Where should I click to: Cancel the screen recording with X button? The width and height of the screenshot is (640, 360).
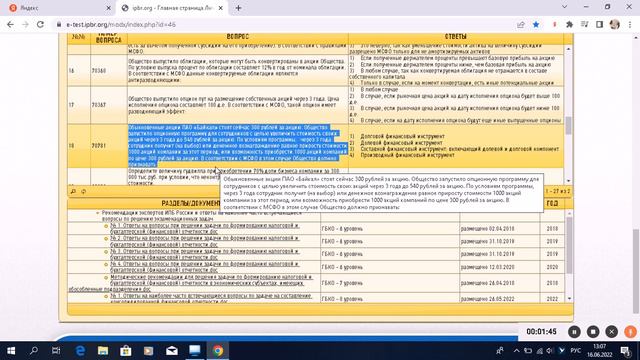(611, 332)
